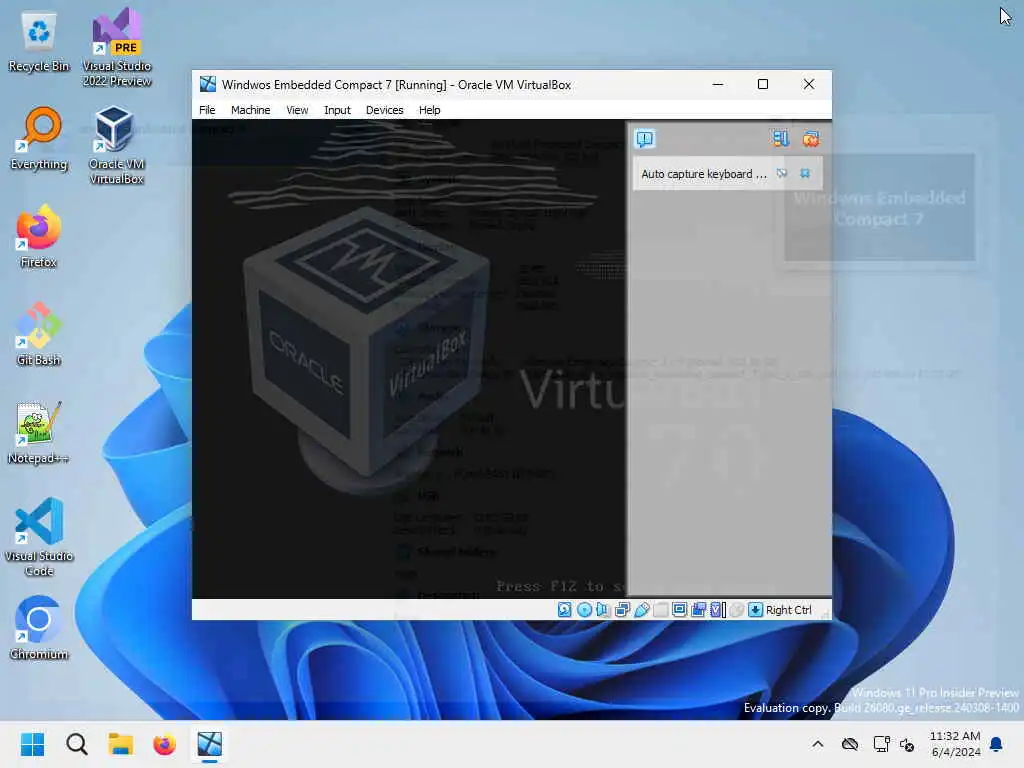Click the delete-all-notifications orange icon
Screen dimensions: 1024x768
811,138
